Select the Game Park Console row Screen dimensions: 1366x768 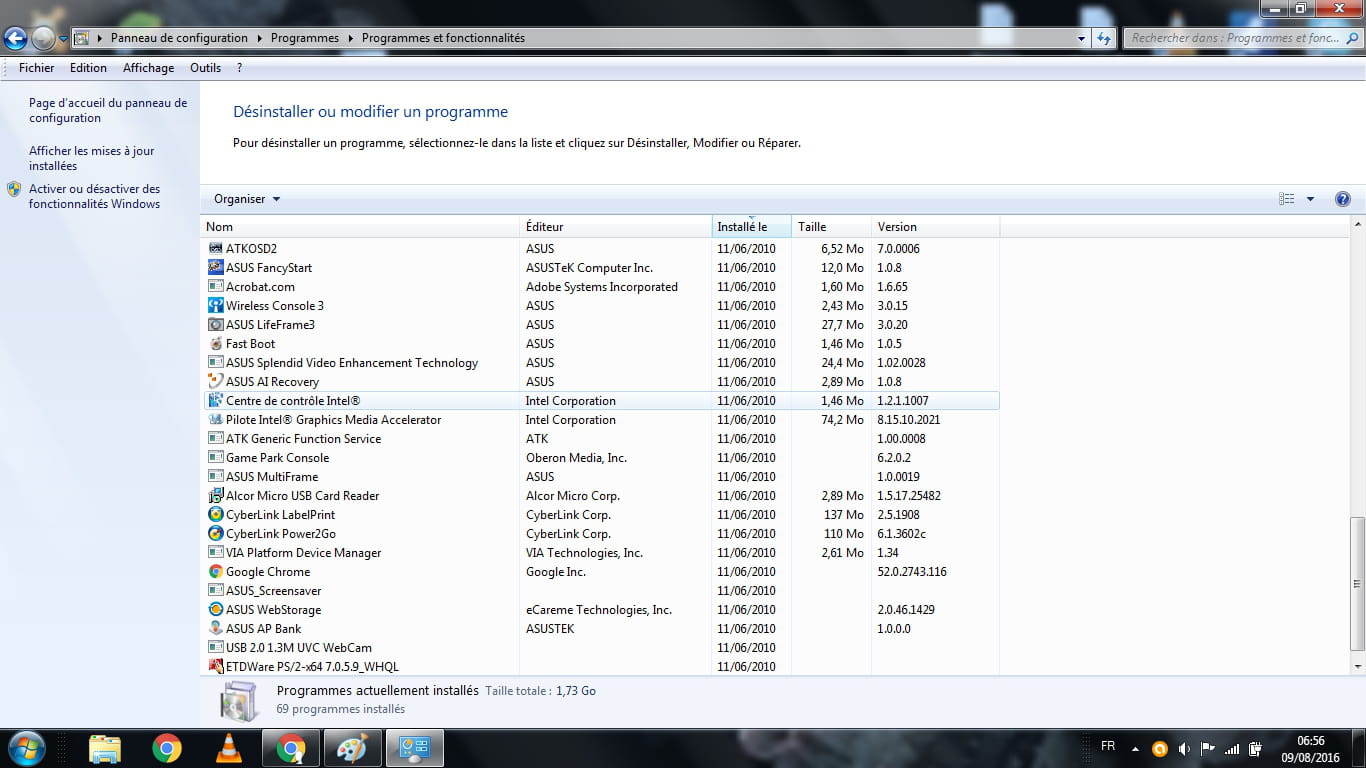[600, 457]
